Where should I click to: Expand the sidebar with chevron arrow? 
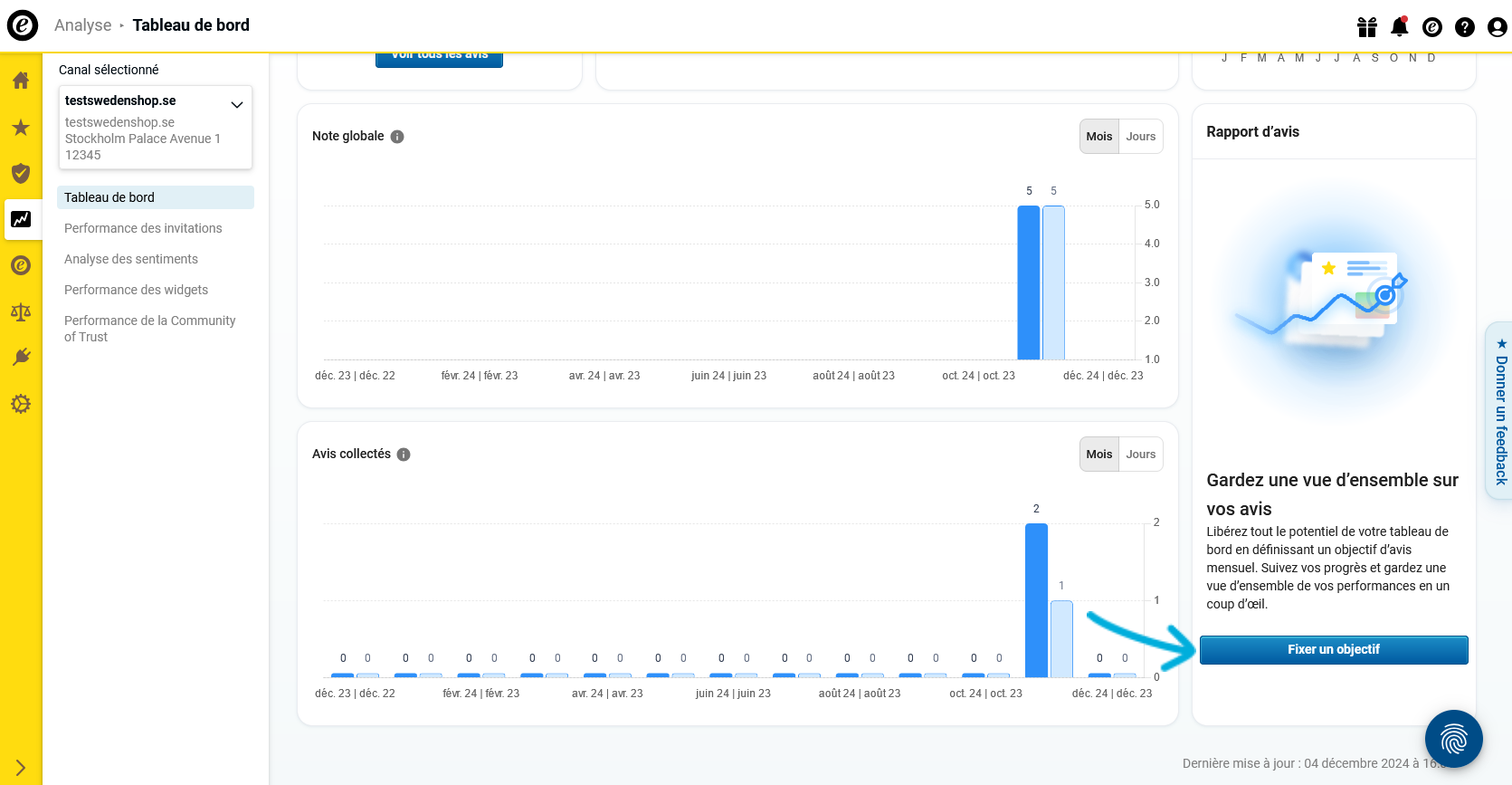coord(21,768)
